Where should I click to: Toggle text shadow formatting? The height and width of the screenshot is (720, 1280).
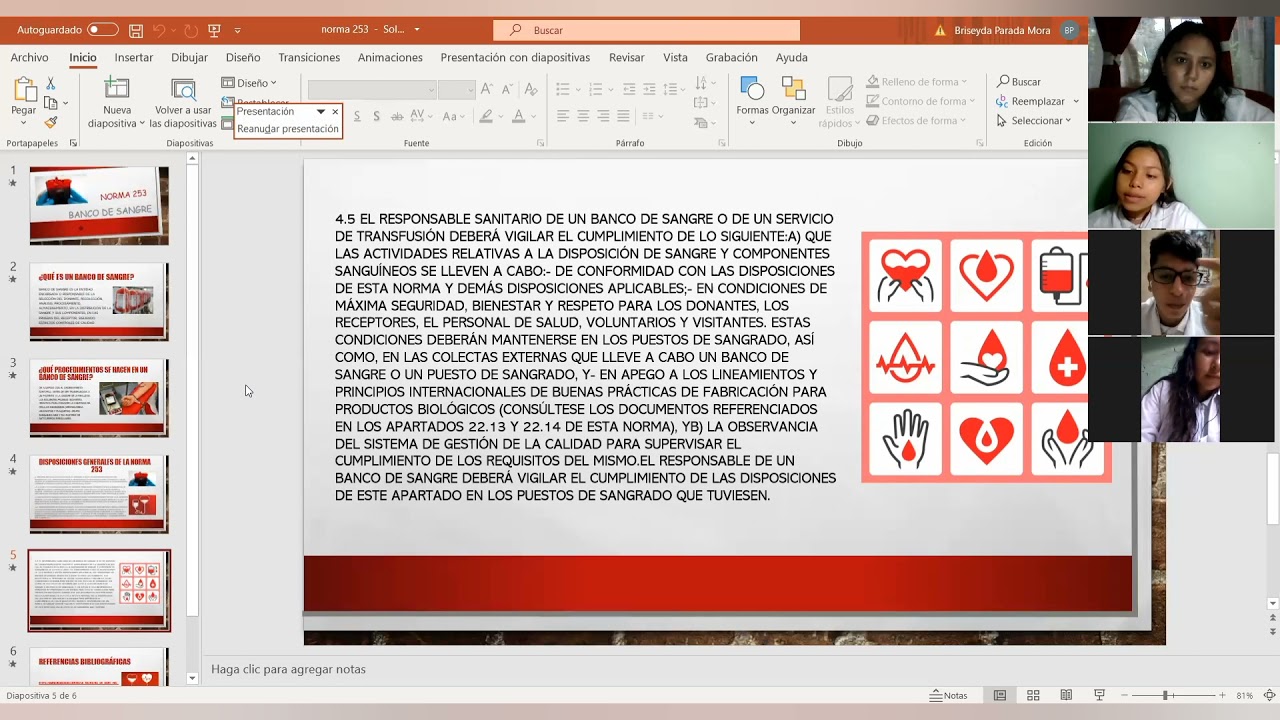coord(376,116)
